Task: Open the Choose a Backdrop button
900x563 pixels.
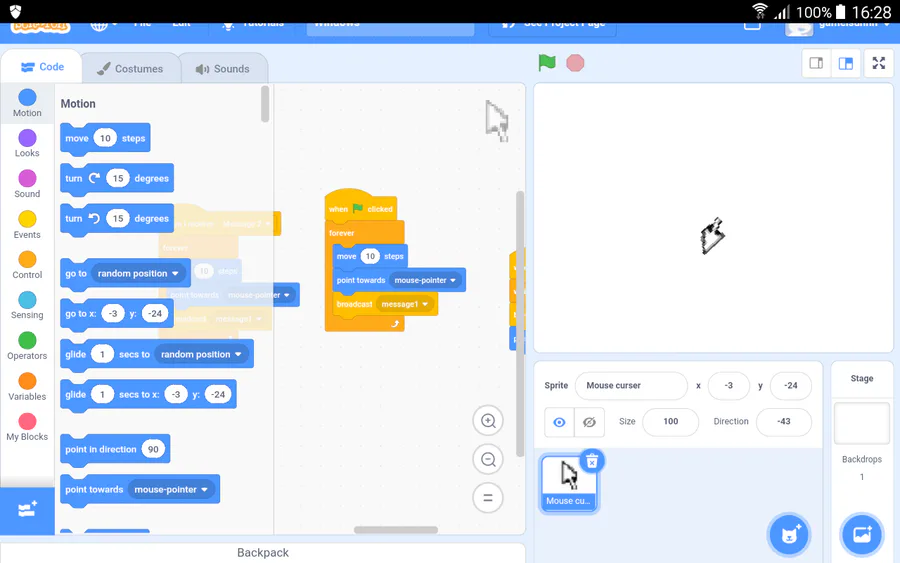Action: click(x=862, y=534)
